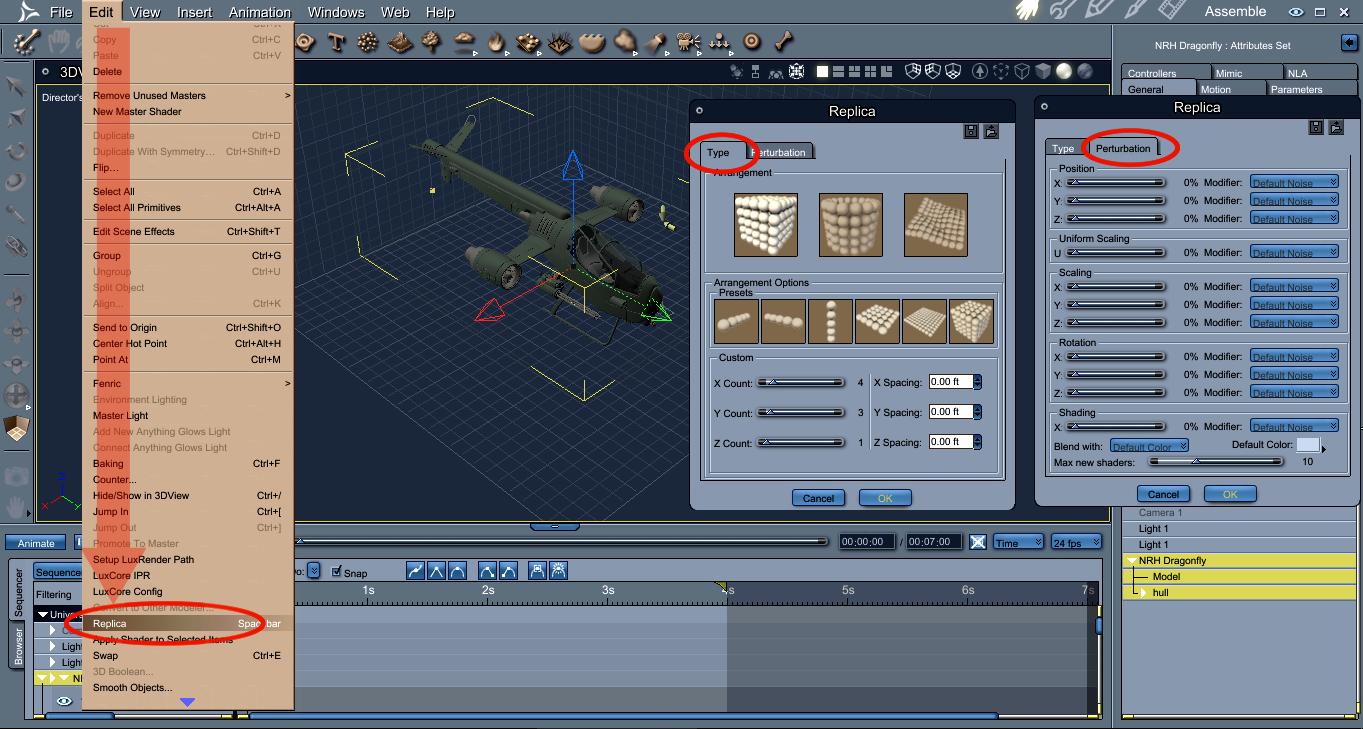The height and width of the screenshot is (729, 1363).
Task: Open the Rotation Z modifier dropdown
Action: coord(1294,393)
